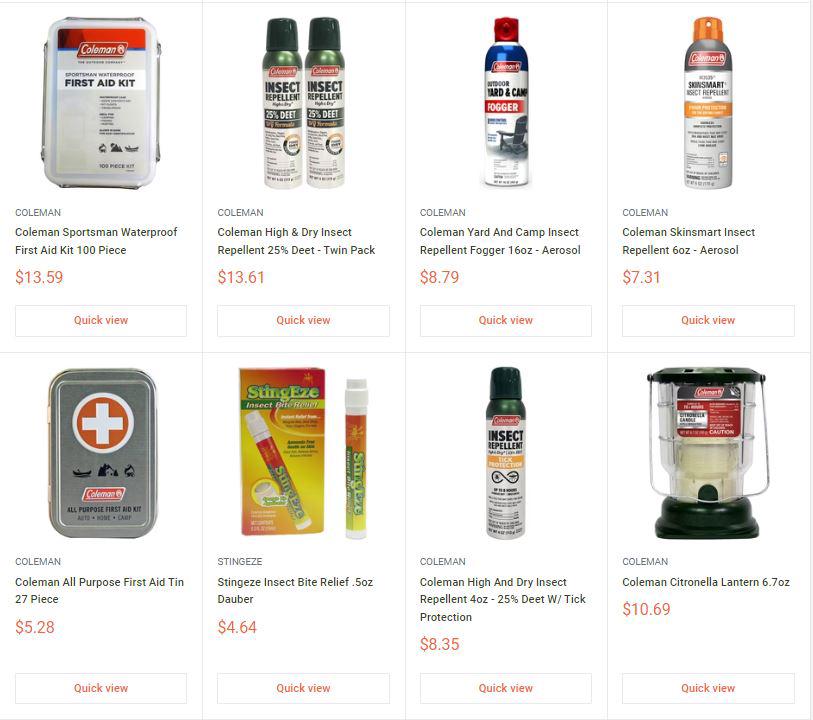The image size is (813, 720).
Task: Select the Yard and Camp Fogger can image
Action: [506, 103]
